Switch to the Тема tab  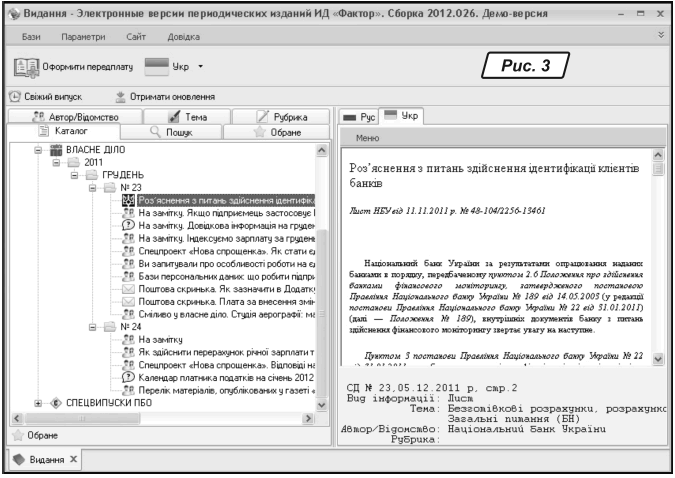point(180,117)
